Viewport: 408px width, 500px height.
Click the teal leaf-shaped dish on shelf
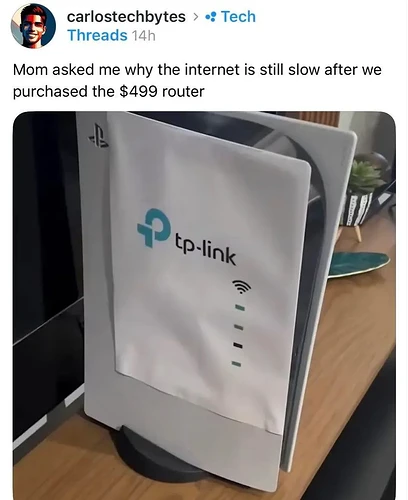tap(358, 263)
